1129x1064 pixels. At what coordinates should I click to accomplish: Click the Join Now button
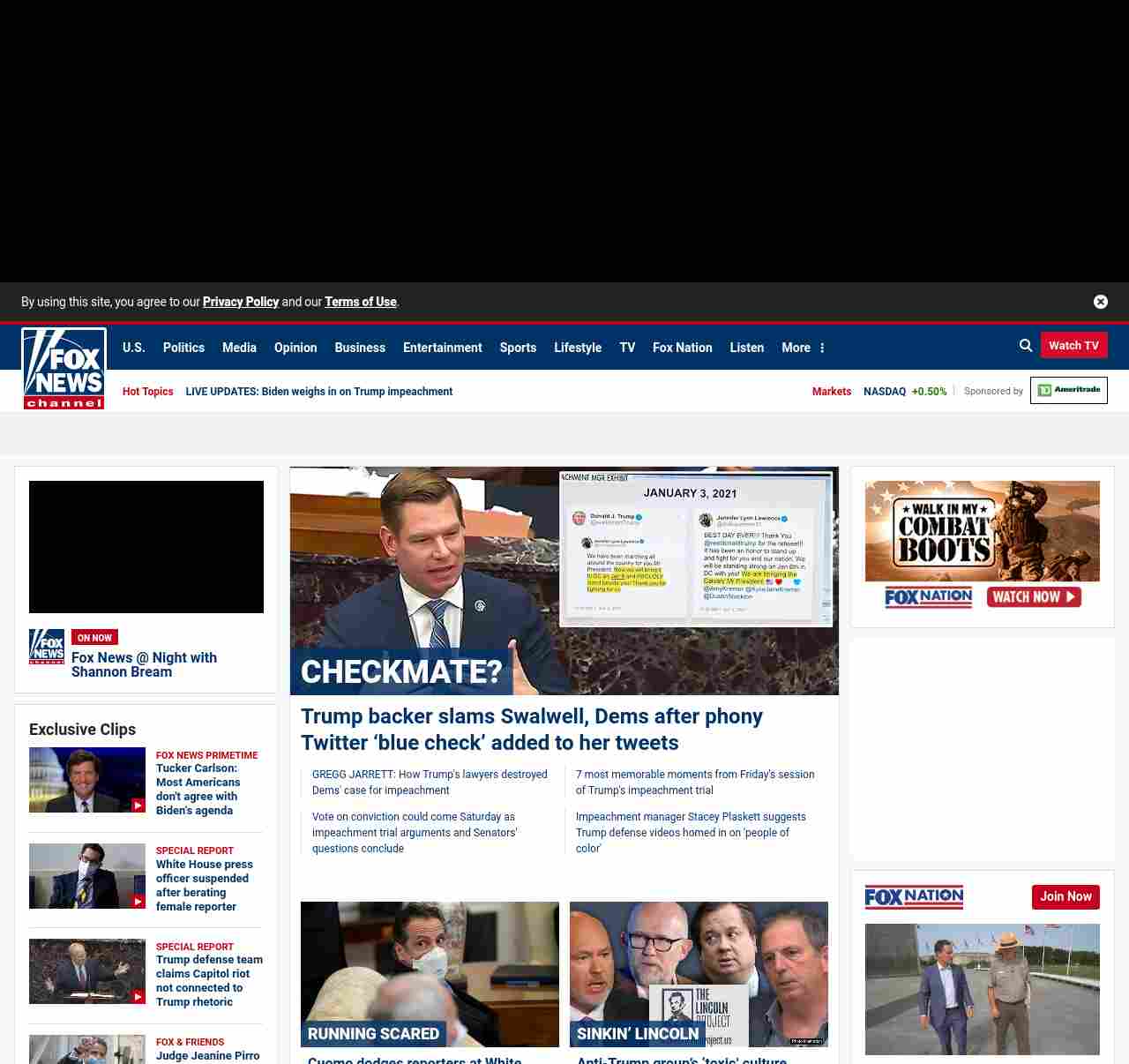(x=1065, y=897)
